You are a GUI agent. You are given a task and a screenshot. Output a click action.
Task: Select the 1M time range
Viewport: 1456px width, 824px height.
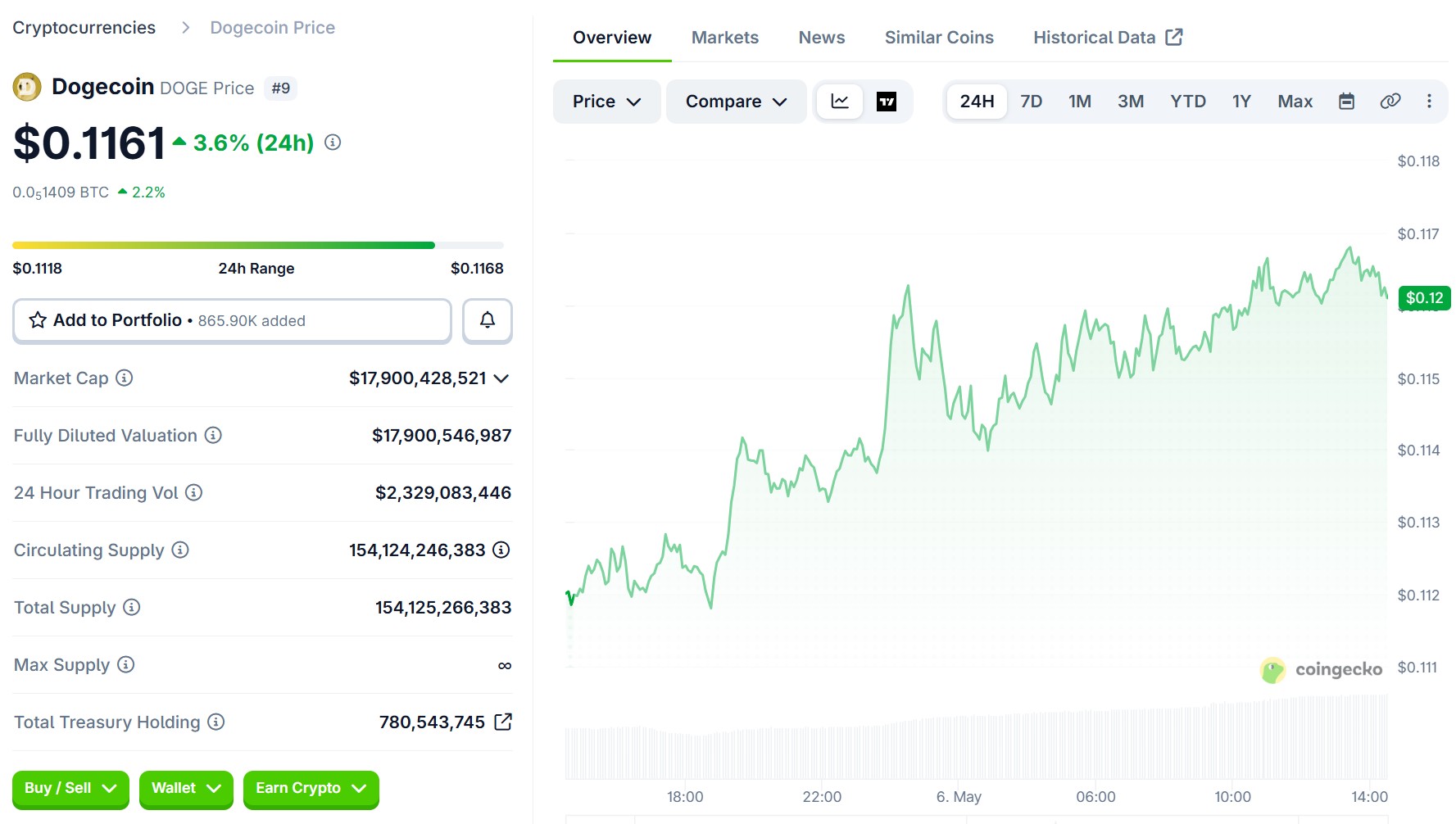[x=1080, y=102]
